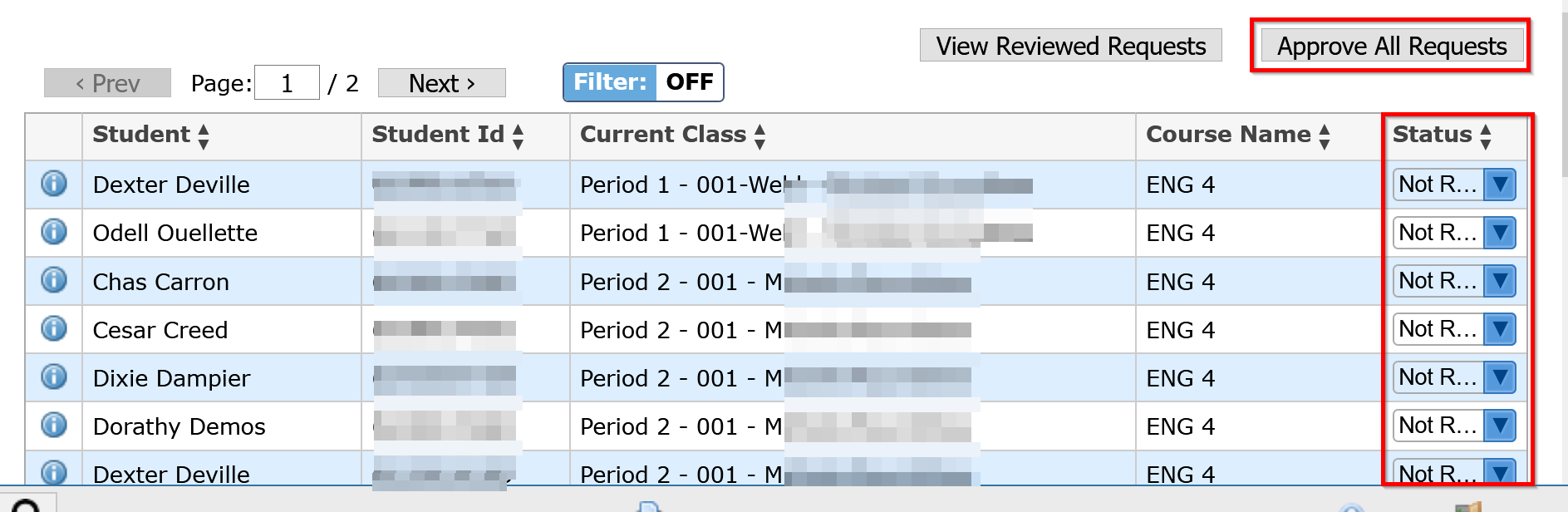Open the info icon for Dorathy Demos
Screen dimensions: 1568x512
pos(53,426)
